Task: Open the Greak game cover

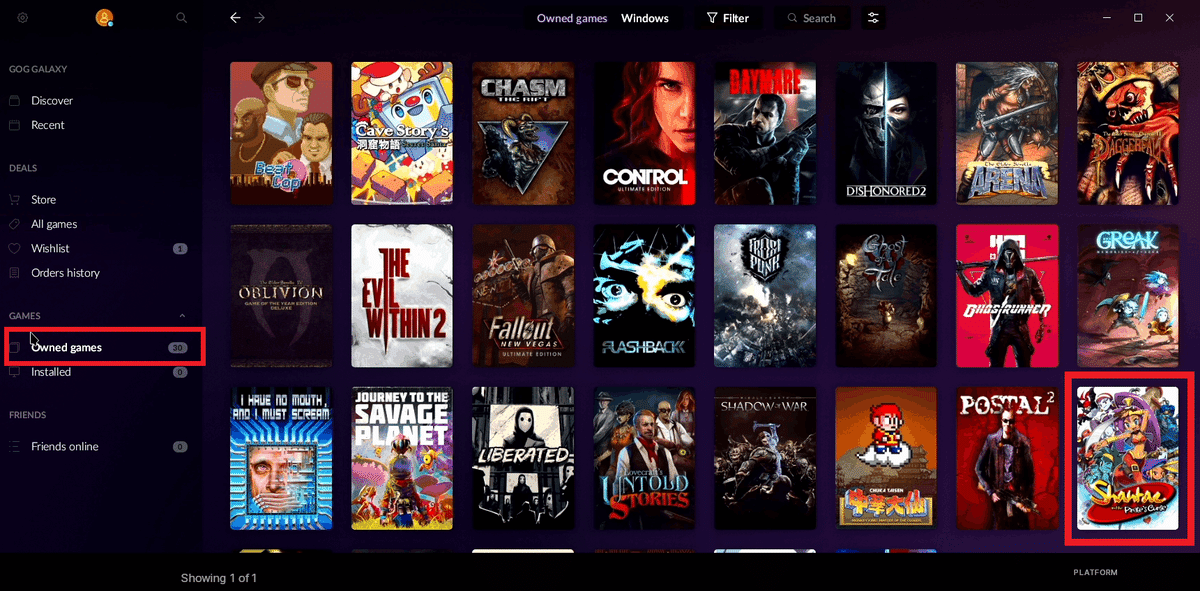Action: tap(1128, 296)
